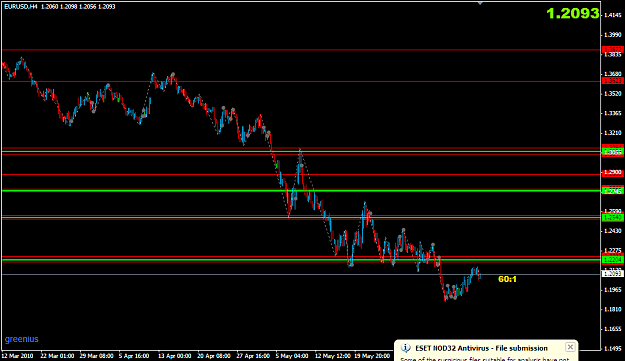The height and width of the screenshot is (361, 625).
Task: Select the green 1.2745 price level tag
Action: coord(613,191)
